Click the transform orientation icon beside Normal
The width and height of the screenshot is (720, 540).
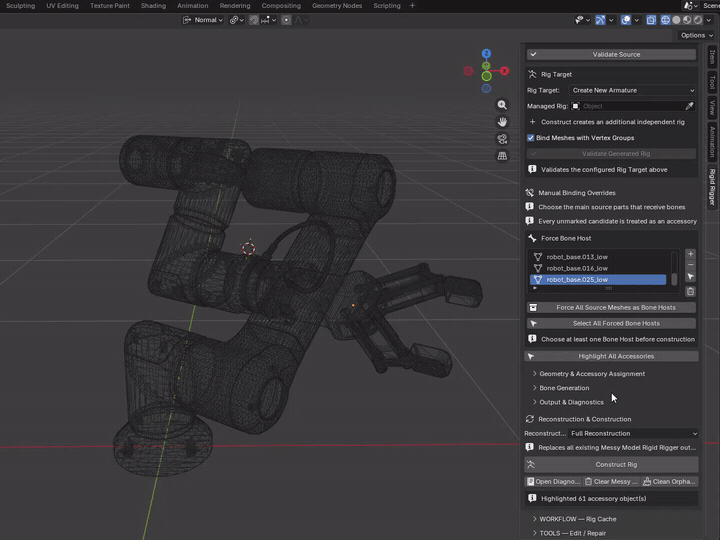[187, 20]
